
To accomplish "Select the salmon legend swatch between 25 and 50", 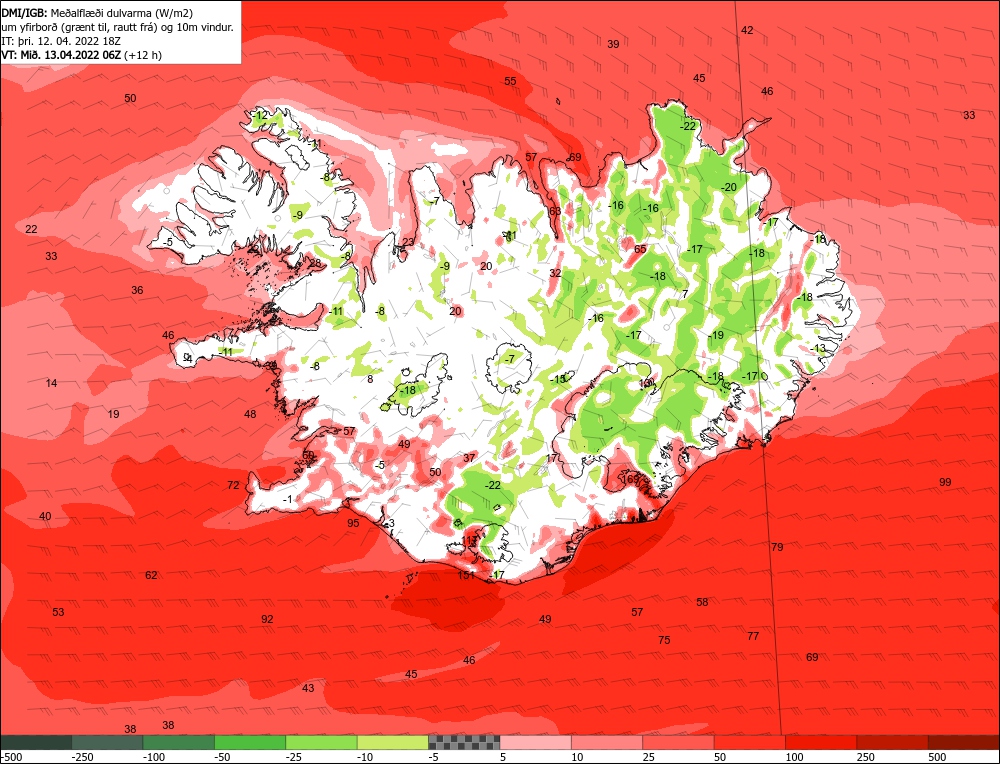I will coord(679,742).
